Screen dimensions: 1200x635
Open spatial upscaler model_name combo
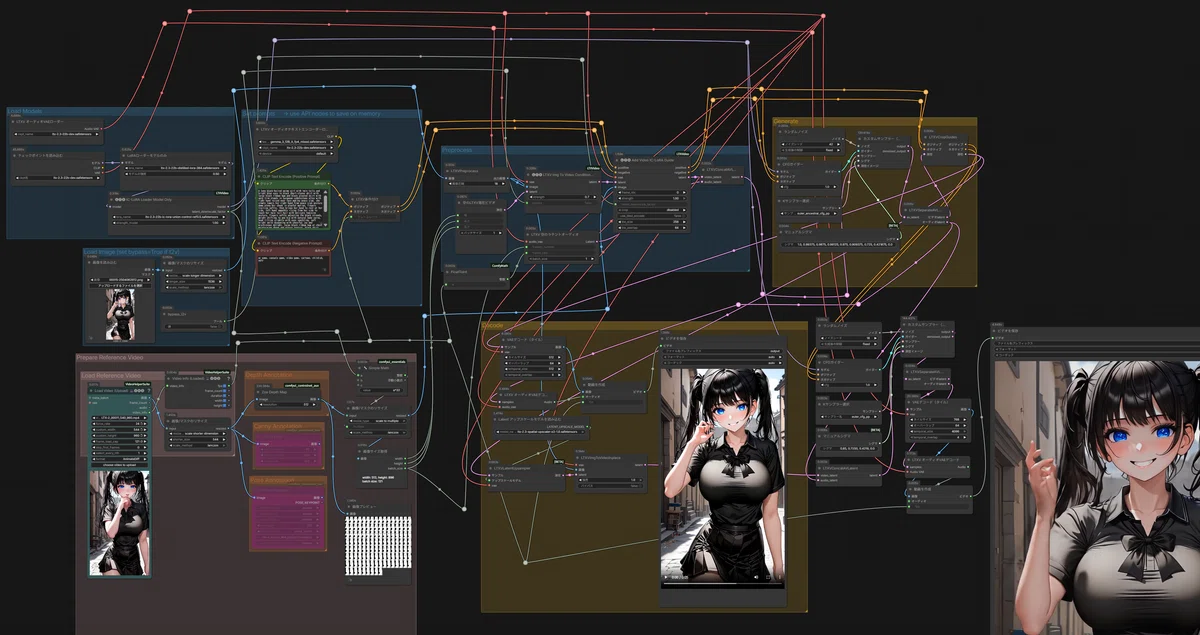click(541, 431)
